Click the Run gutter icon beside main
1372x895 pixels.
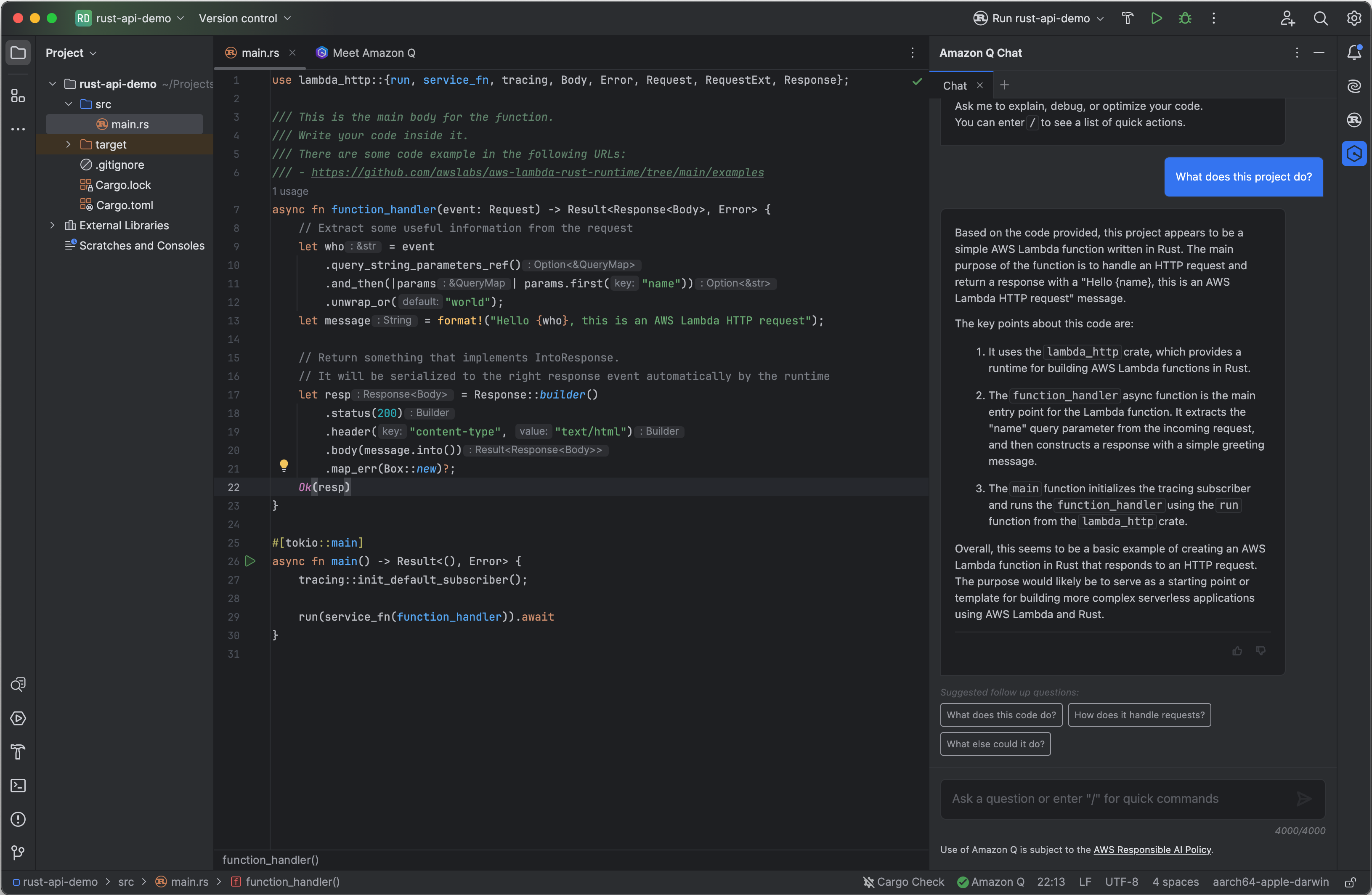click(250, 561)
